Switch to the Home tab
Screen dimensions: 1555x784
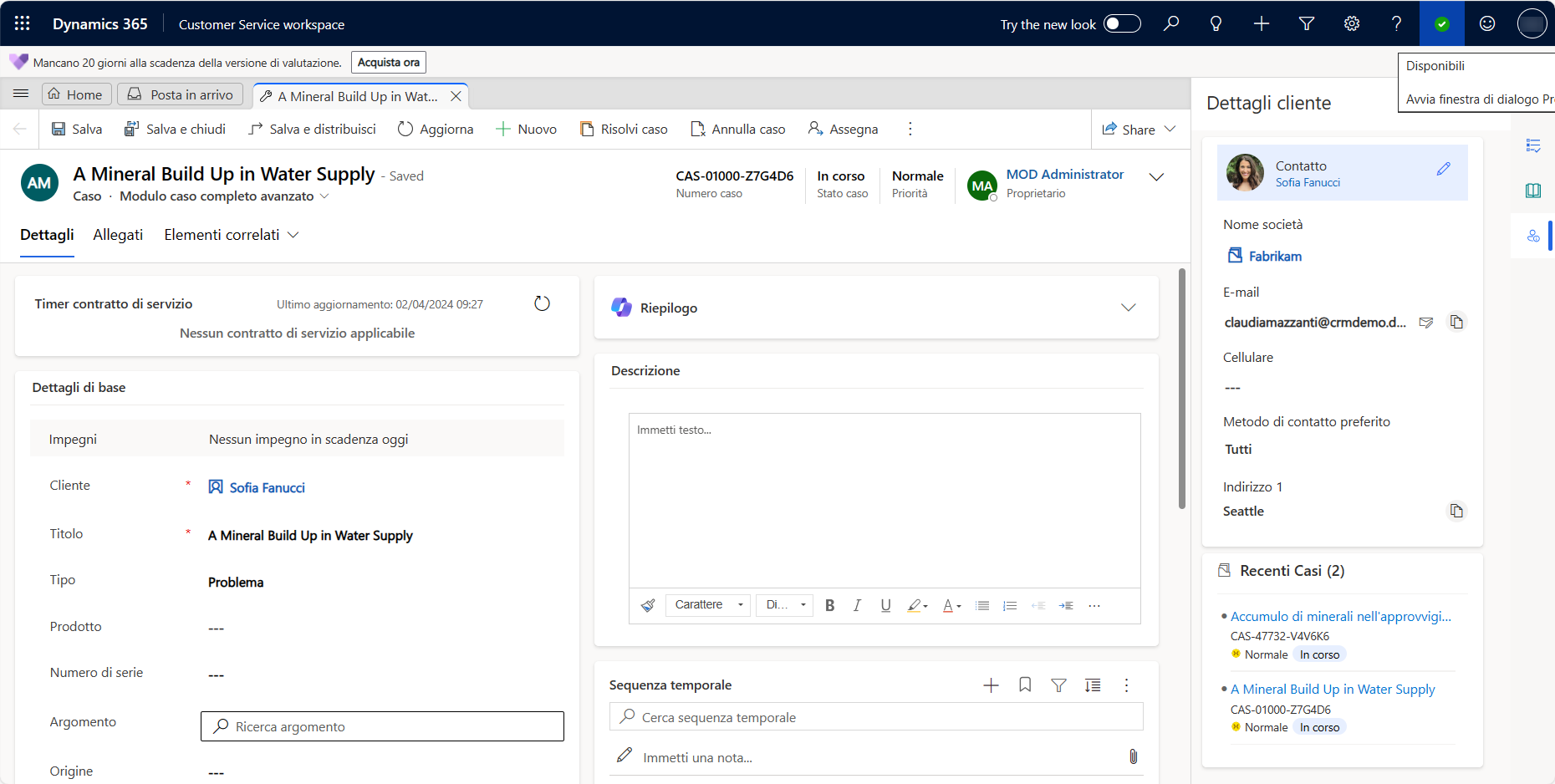pos(76,94)
